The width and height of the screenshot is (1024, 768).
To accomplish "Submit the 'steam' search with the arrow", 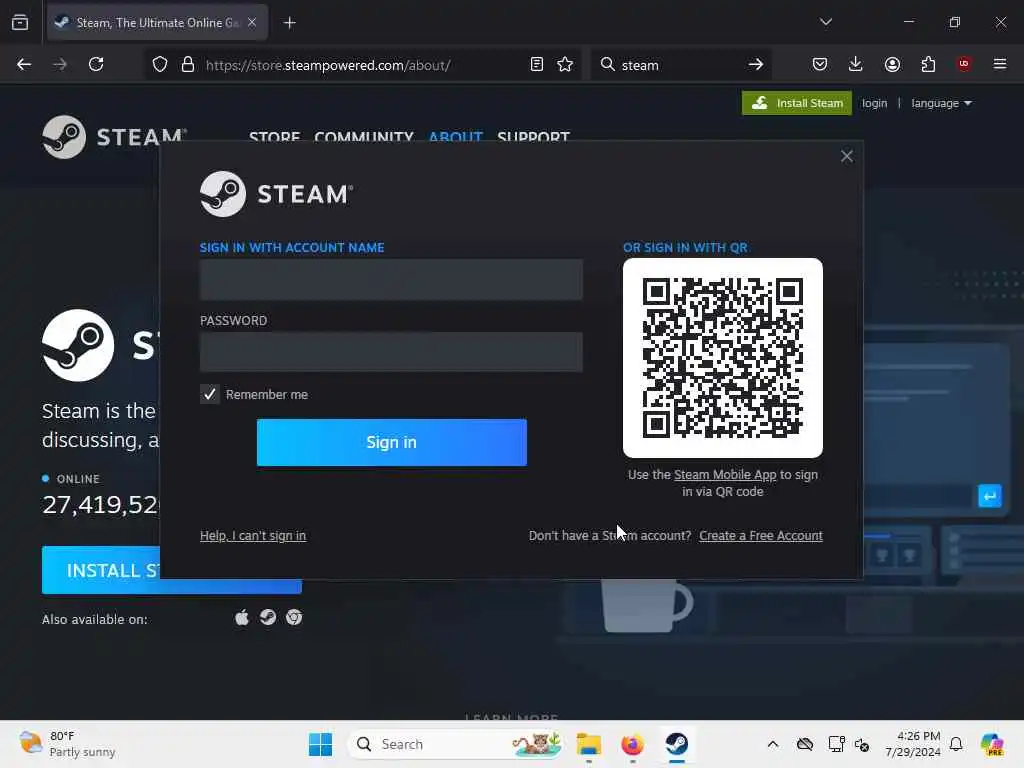I will pos(756,64).
